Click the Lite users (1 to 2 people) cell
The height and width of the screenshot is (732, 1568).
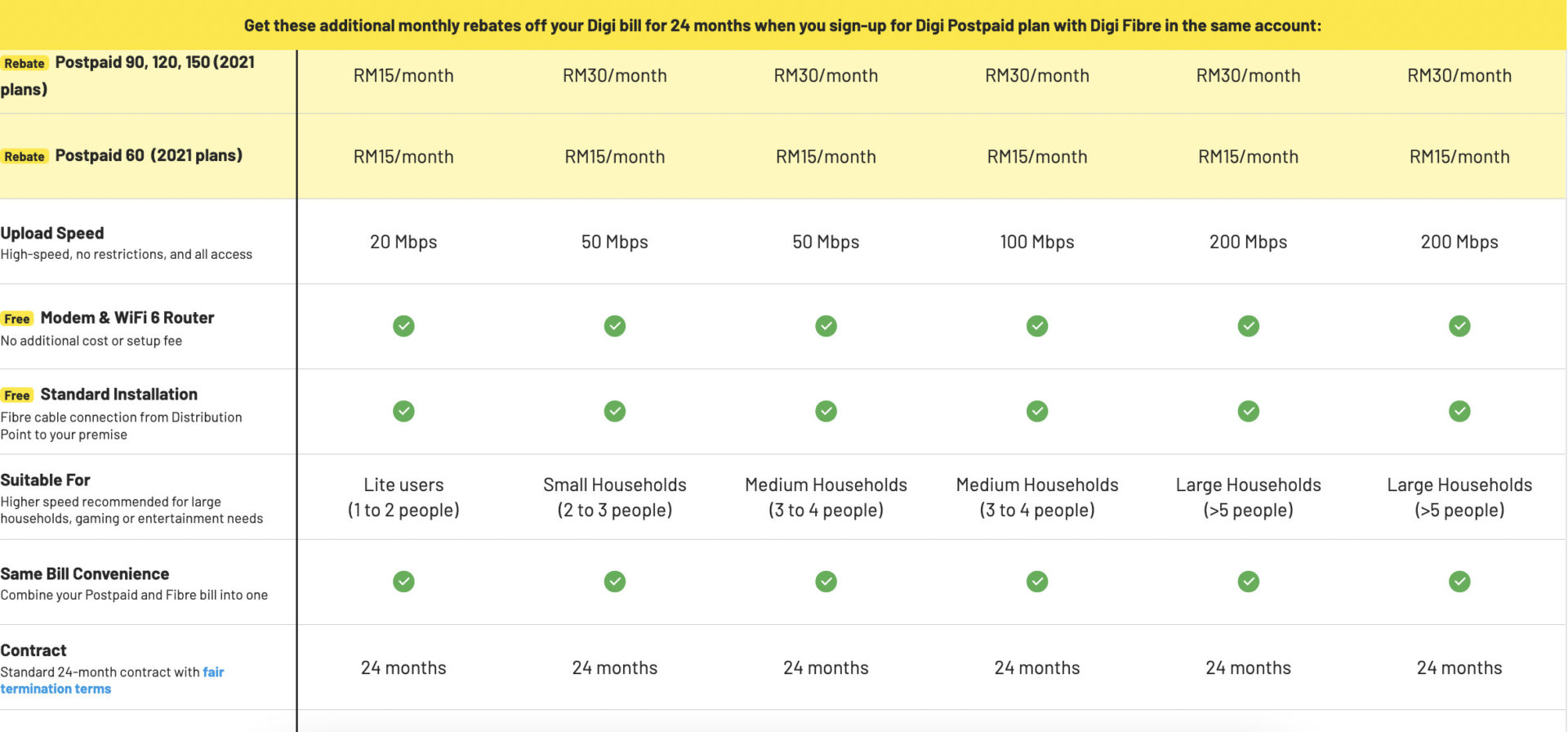point(403,497)
